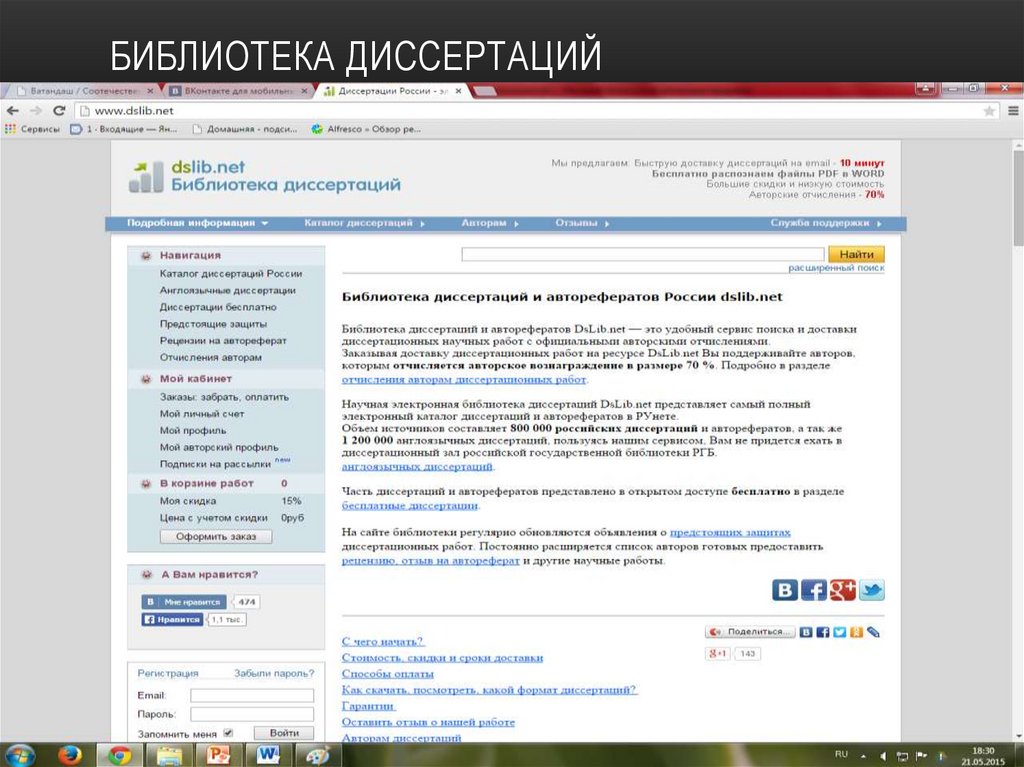The image size is (1024, 767).
Task: Click the volume icon in system tray
Action: pos(883,756)
